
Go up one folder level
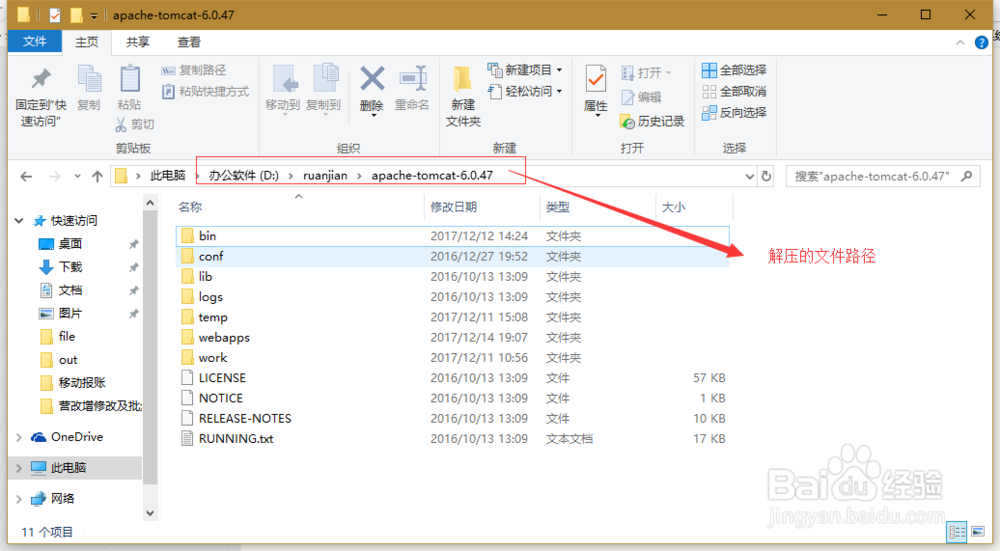click(x=97, y=176)
